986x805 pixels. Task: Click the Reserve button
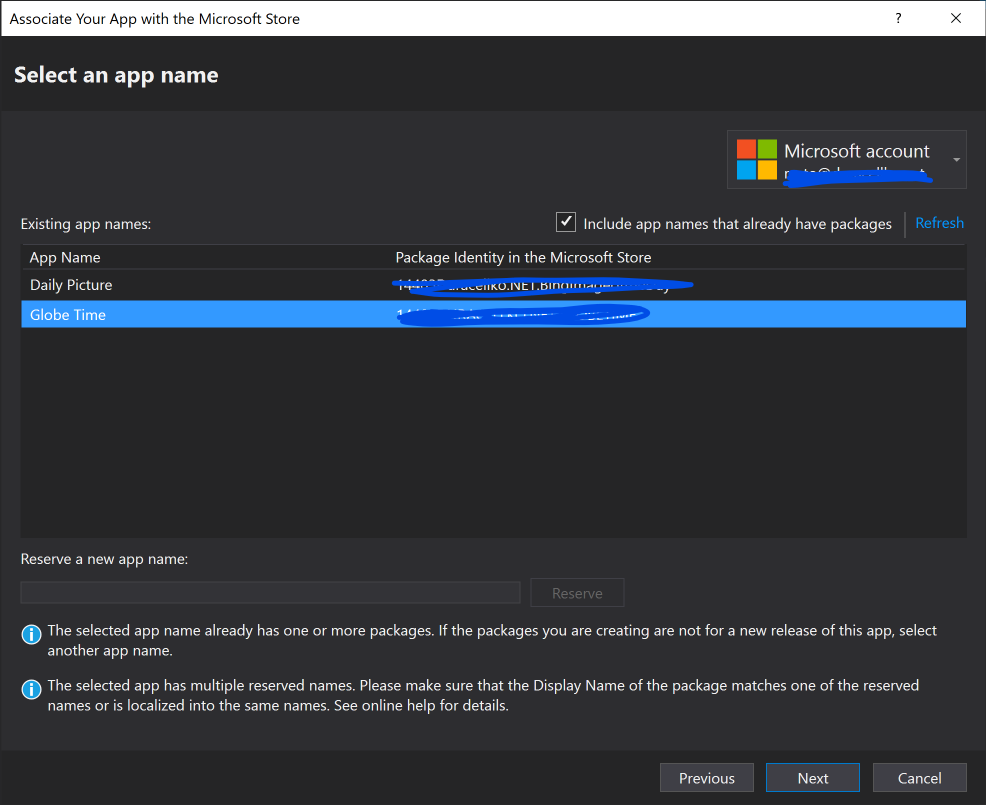(x=577, y=592)
